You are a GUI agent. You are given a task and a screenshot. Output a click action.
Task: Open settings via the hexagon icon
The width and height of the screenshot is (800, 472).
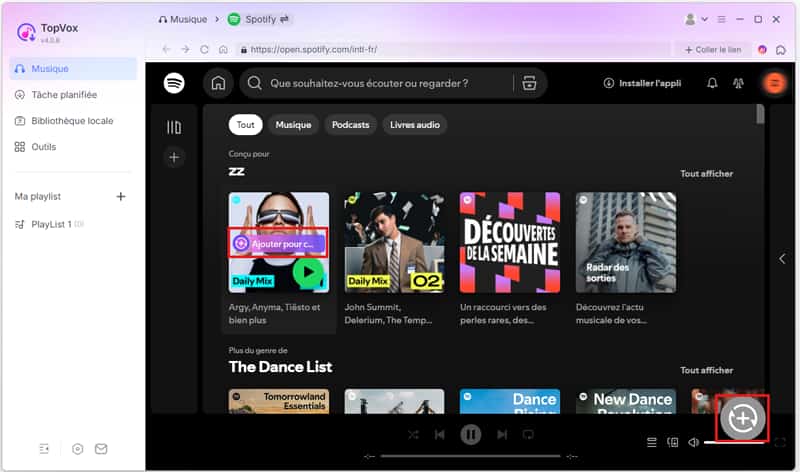(78, 449)
